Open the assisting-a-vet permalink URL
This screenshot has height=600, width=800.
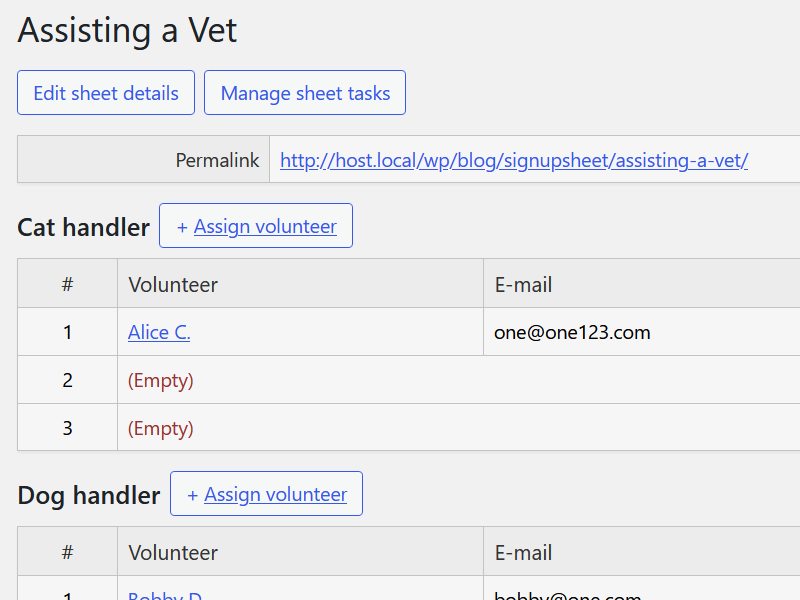tap(514, 160)
